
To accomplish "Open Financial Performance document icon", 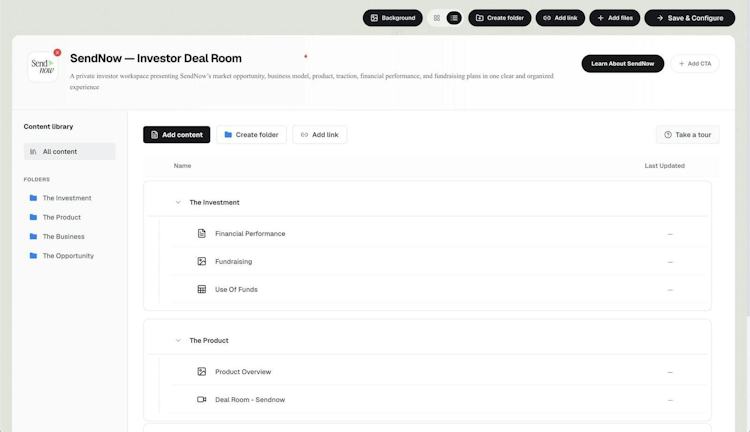I will click(x=202, y=233).
